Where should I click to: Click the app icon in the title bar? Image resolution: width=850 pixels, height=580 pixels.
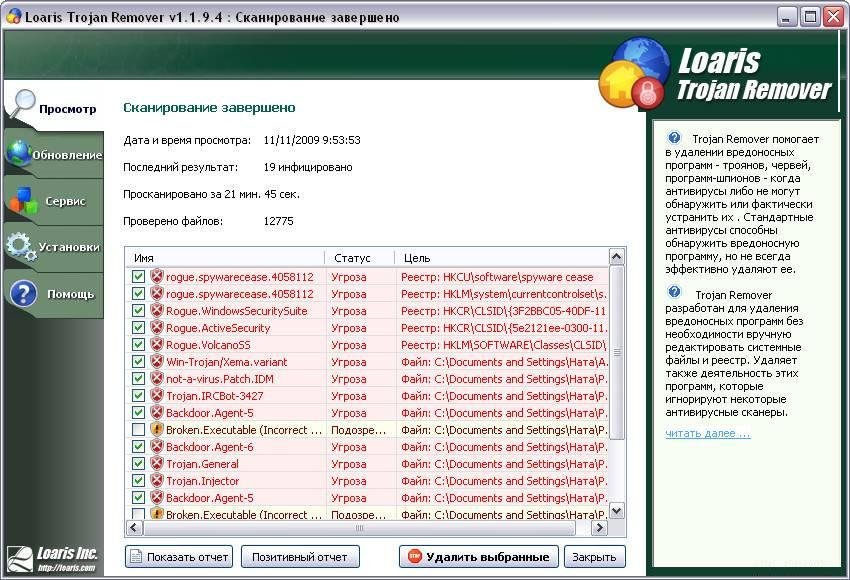pyautogui.click(x=14, y=17)
